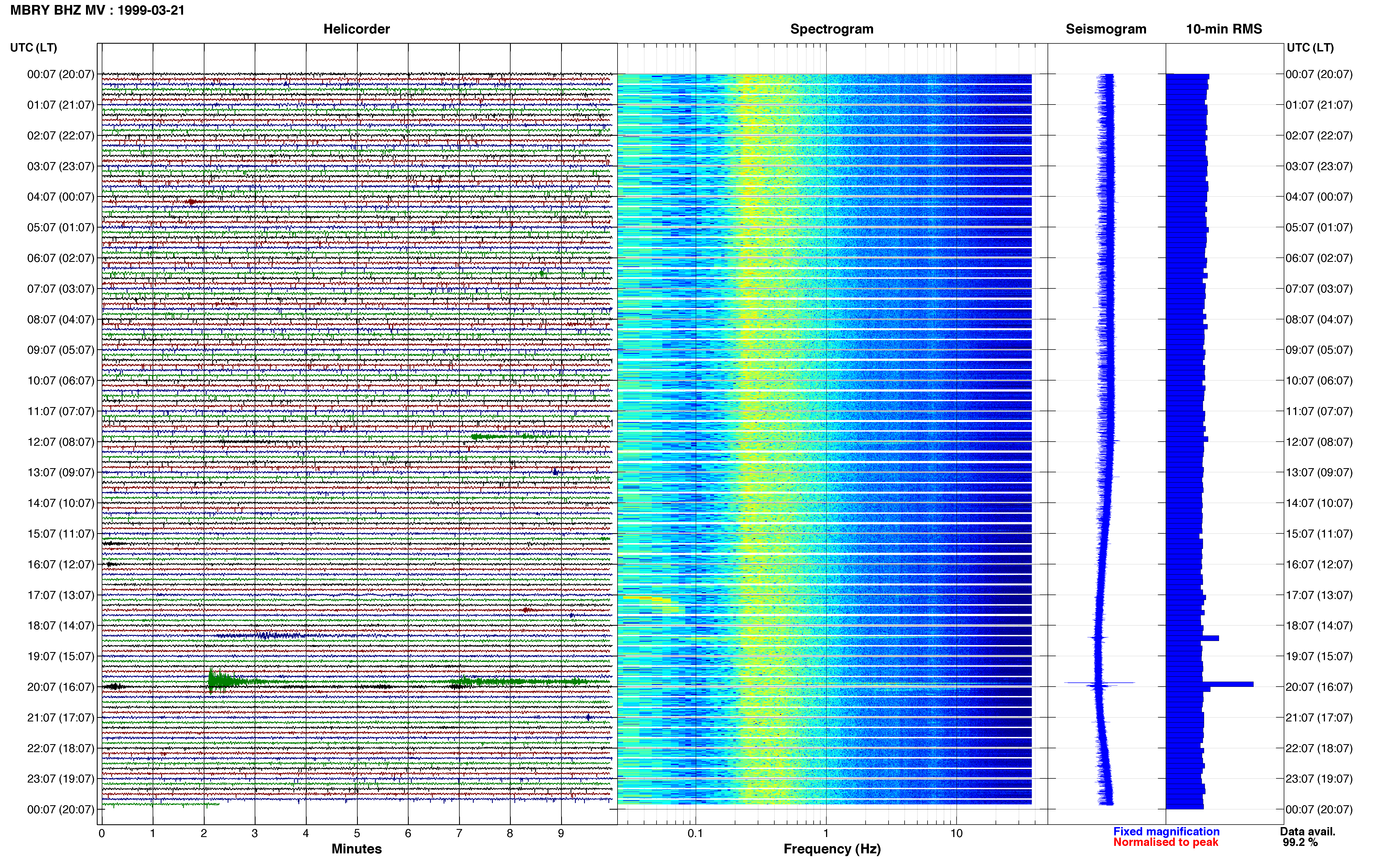Click the '9' minute tick under the helicorder

point(561,833)
